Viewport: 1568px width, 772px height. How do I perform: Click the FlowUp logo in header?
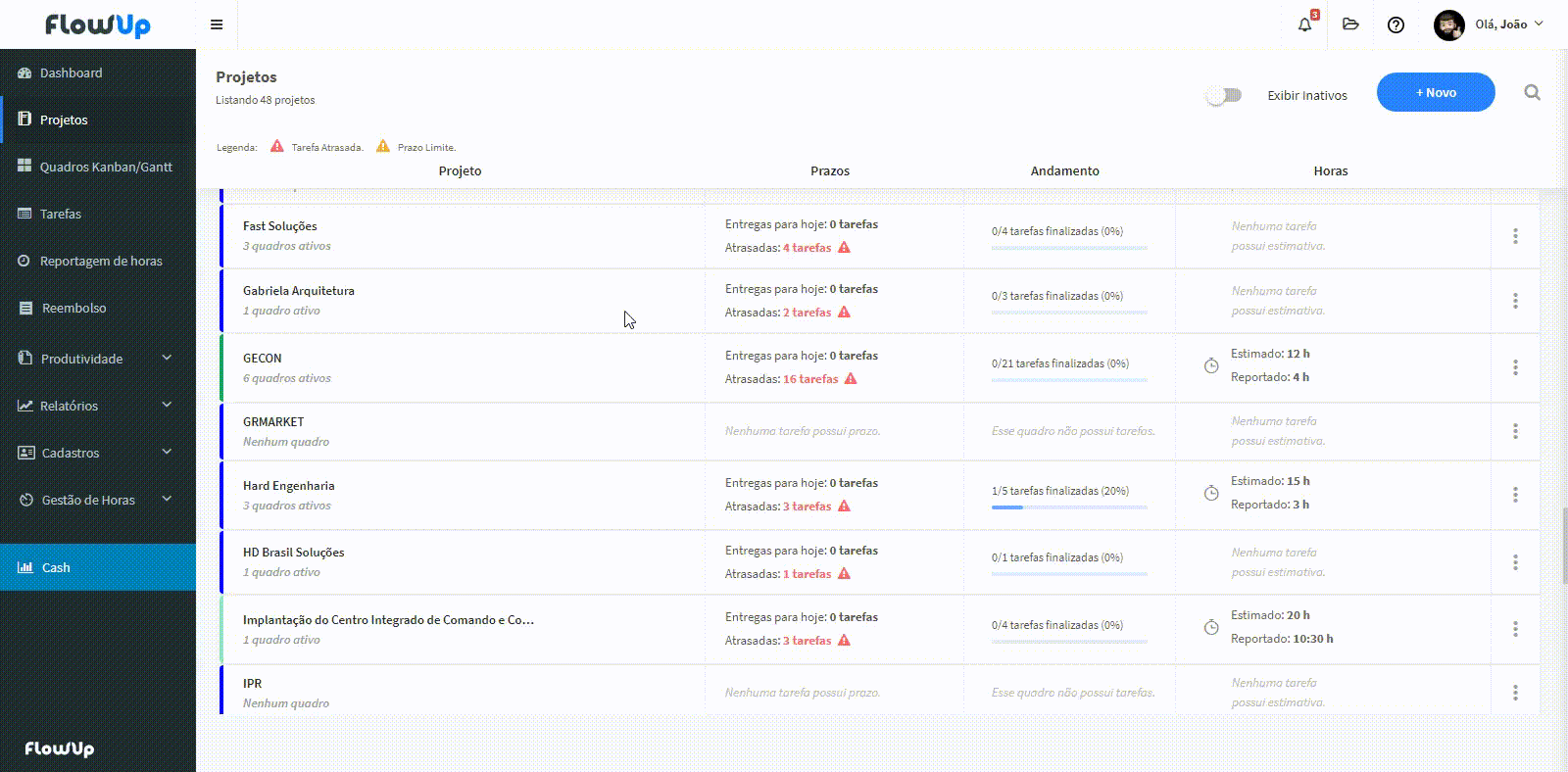[x=98, y=24]
